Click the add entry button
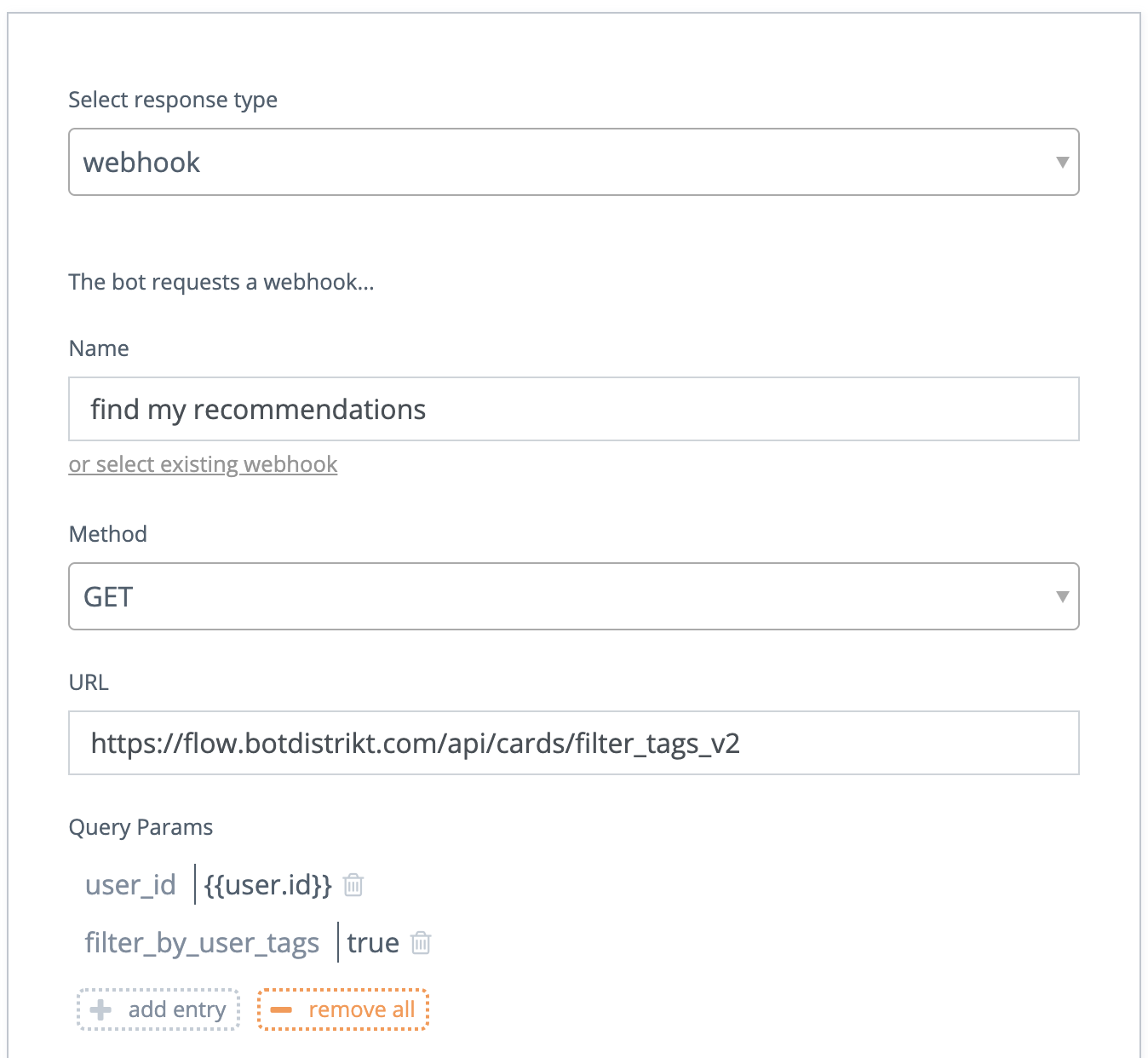The height and width of the screenshot is (1058, 1148). coord(158,1009)
